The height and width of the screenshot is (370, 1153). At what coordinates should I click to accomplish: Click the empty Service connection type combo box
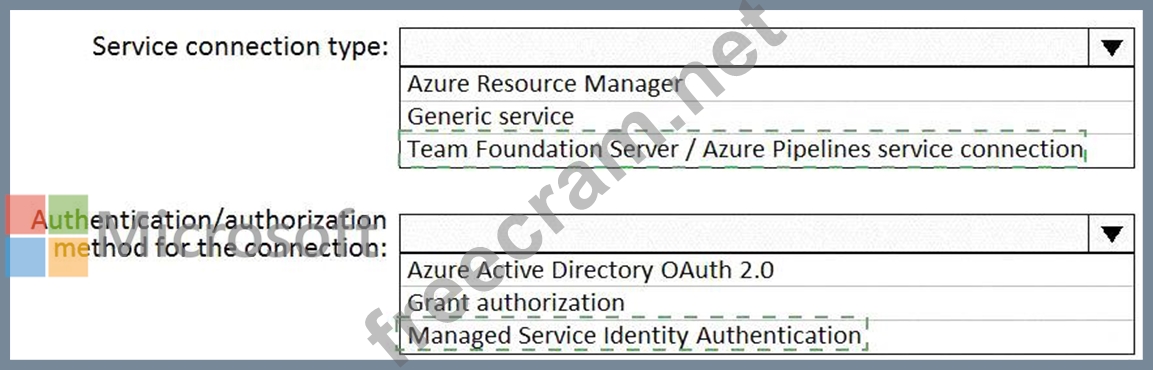[x=744, y=48]
